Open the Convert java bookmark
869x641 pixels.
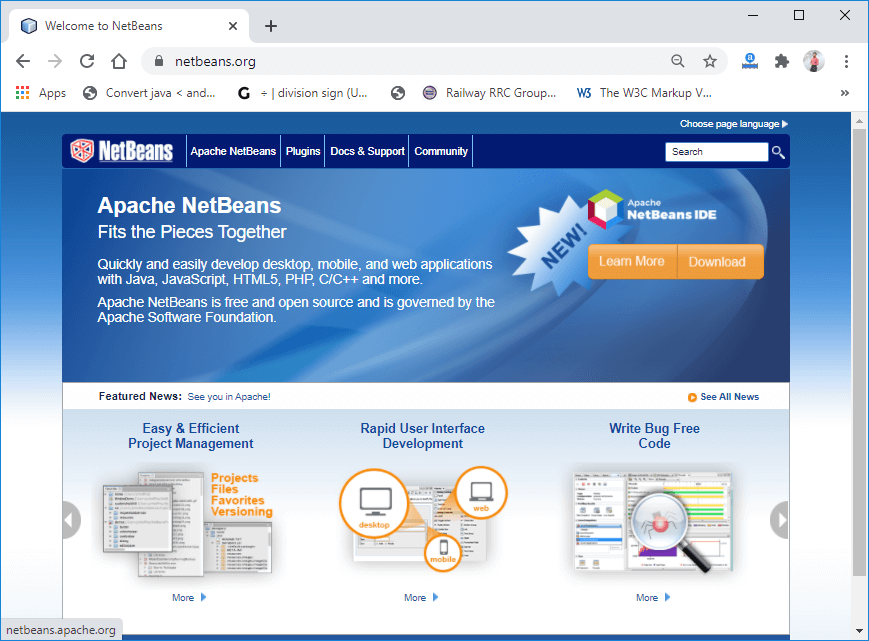(x=149, y=93)
